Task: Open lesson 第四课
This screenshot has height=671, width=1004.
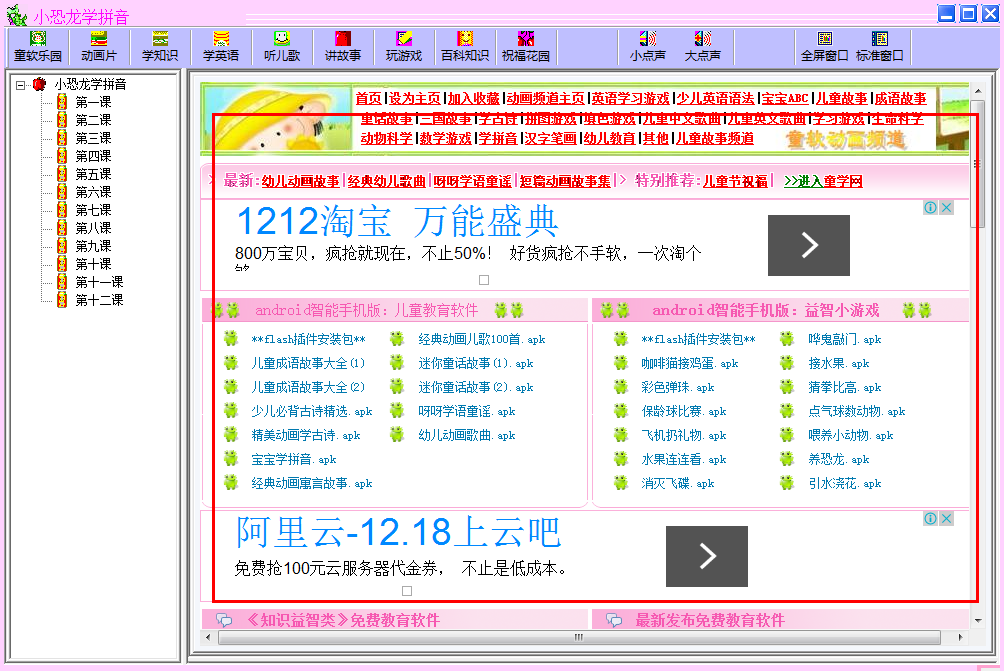Action: pos(93,156)
